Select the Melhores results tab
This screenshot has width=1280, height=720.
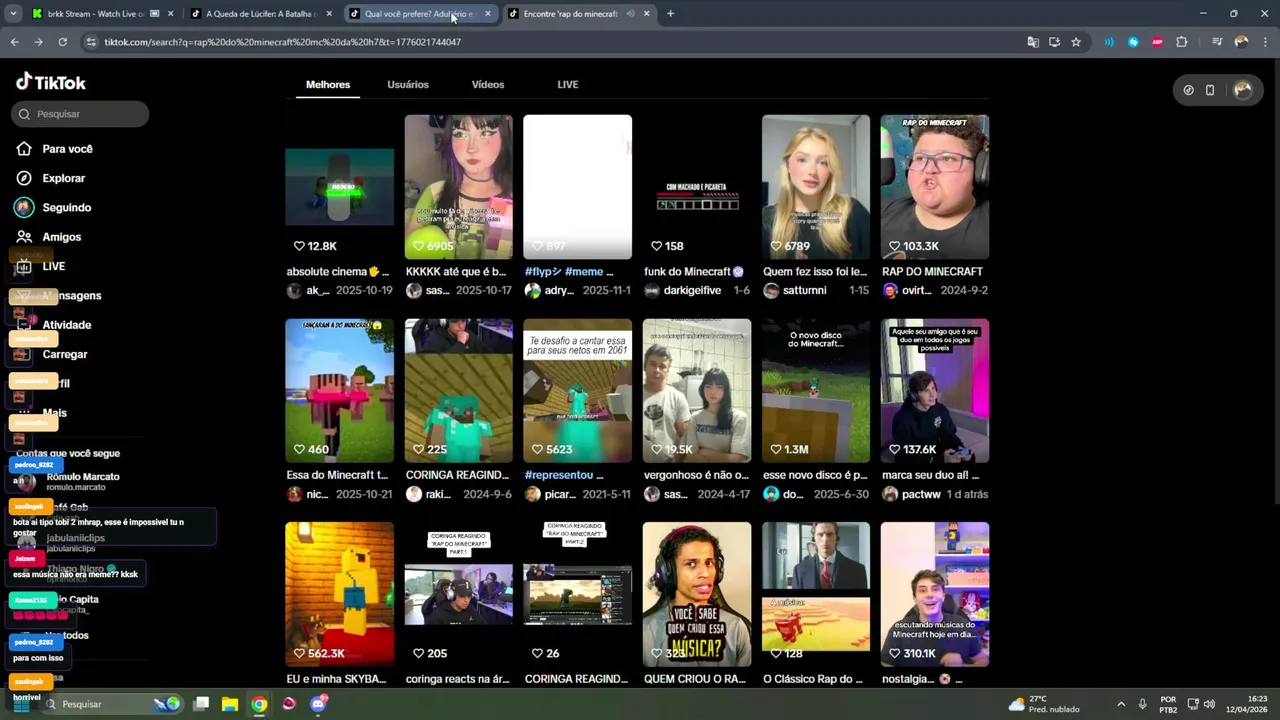(x=328, y=85)
